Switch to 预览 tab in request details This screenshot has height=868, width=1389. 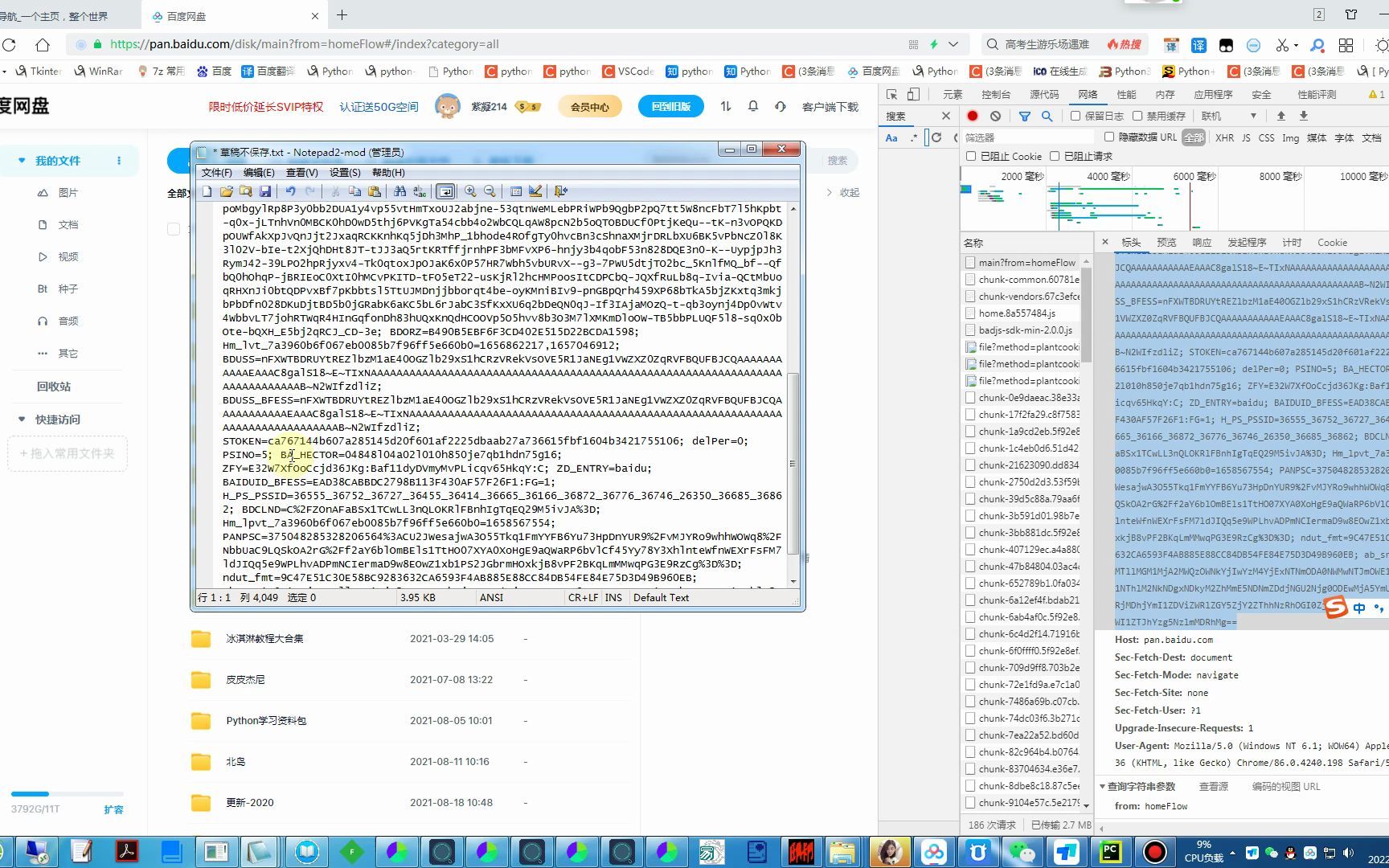click(1166, 243)
